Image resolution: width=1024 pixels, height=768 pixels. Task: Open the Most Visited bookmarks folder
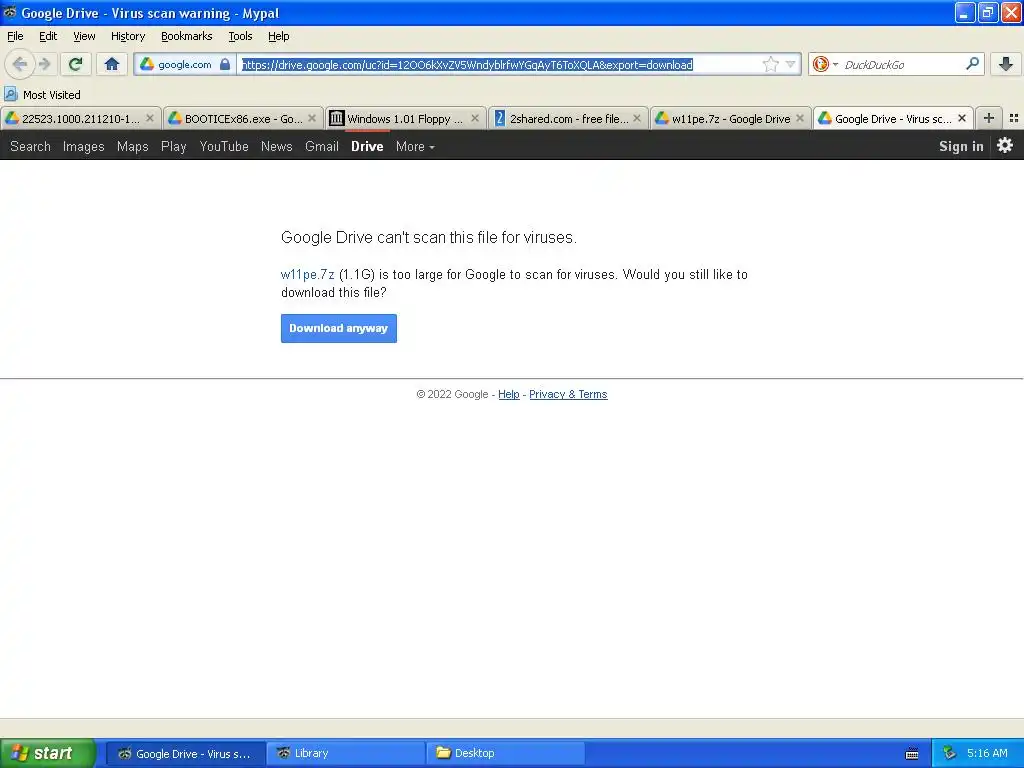click(42, 95)
